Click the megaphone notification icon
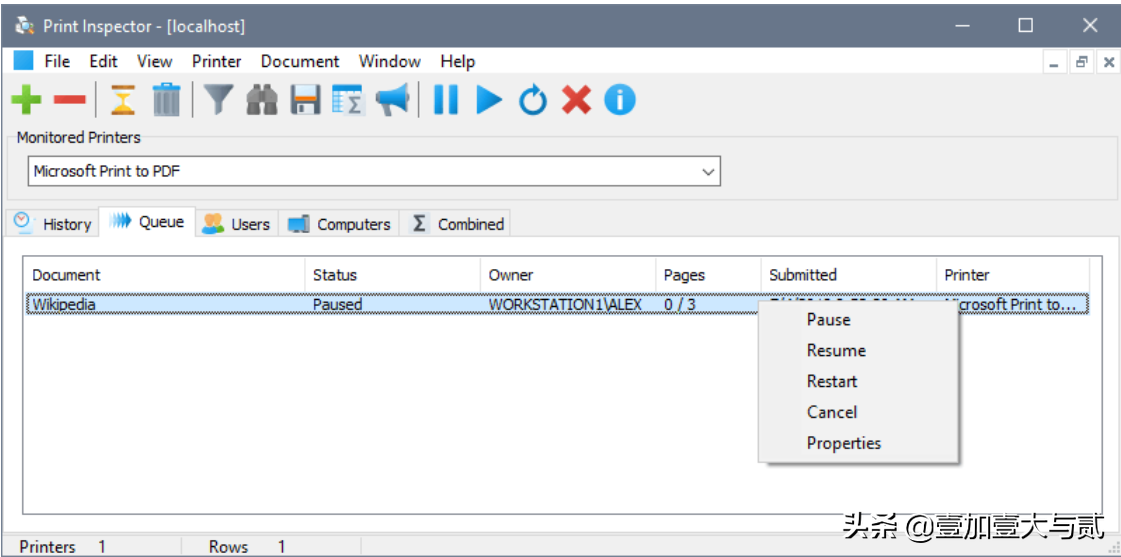The width and height of the screenshot is (1121, 557). coord(392,100)
